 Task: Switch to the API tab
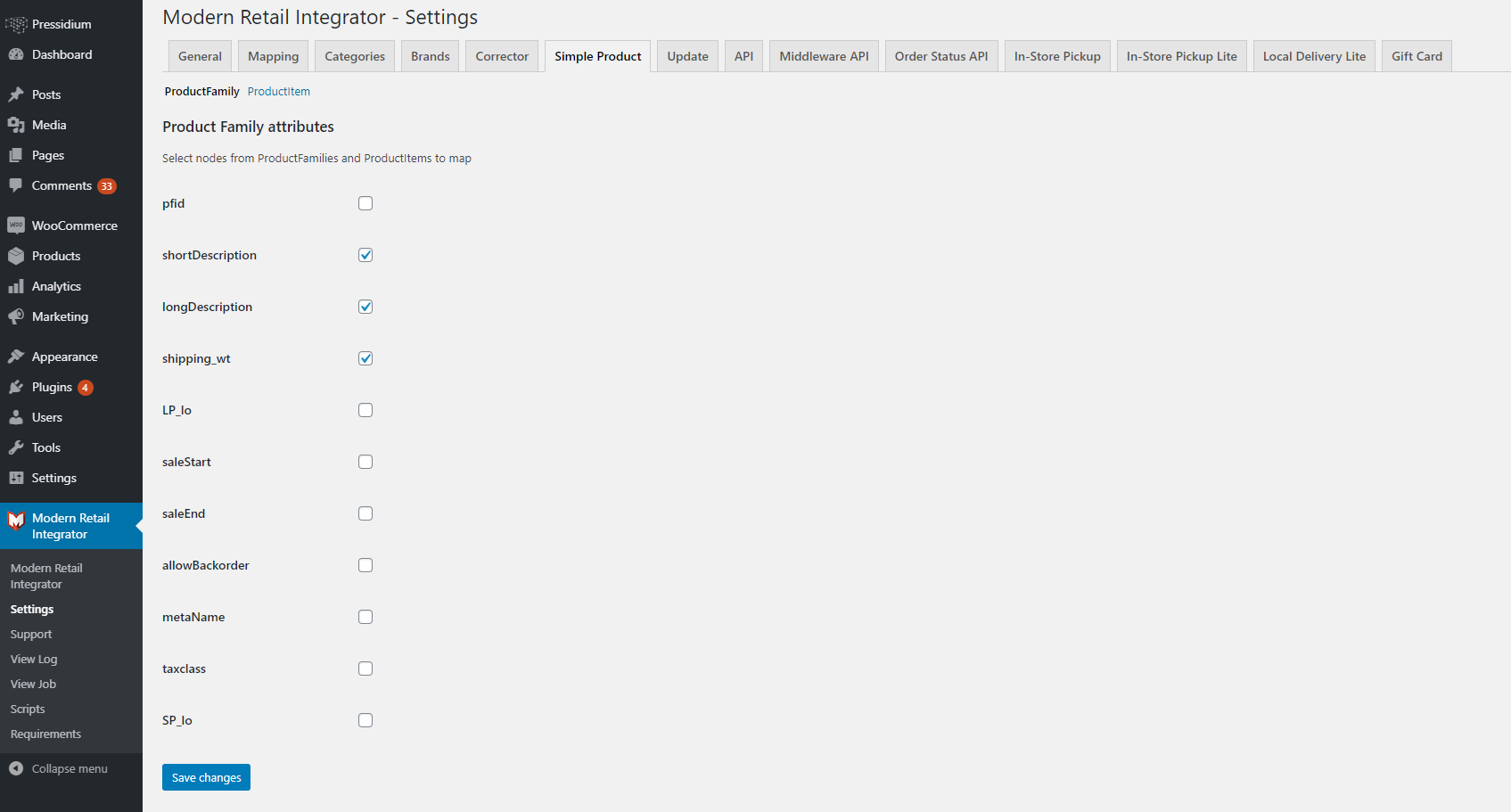pos(743,56)
